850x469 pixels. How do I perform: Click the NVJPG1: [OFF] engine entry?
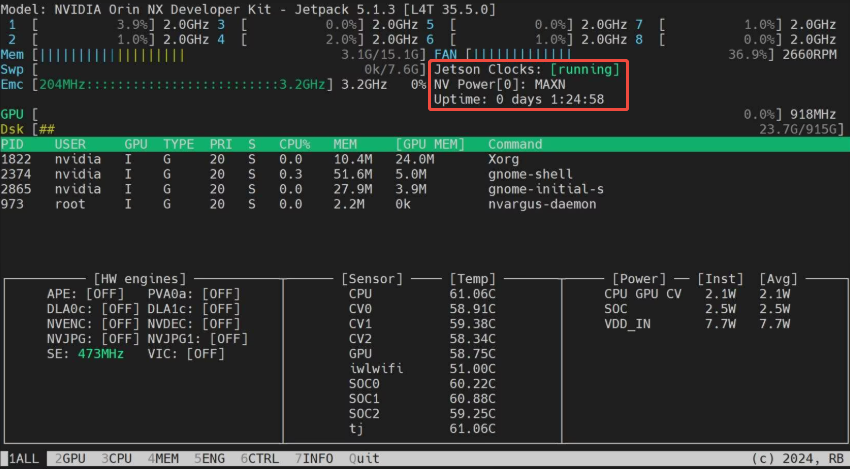[198, 339]
